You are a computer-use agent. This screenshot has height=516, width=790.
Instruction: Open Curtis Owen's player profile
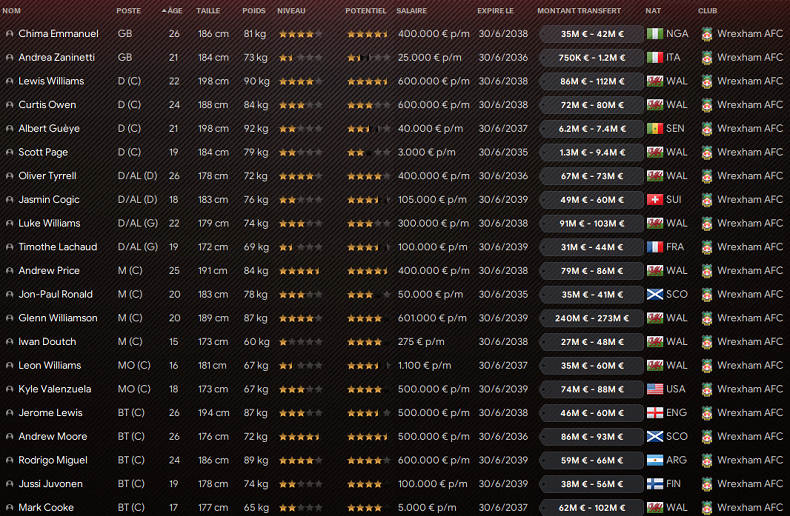48,105
